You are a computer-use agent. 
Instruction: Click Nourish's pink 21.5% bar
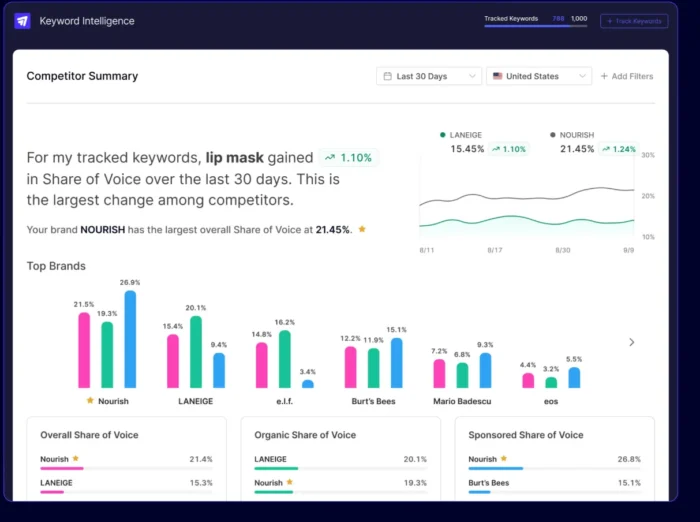click(x=84, y=350)
